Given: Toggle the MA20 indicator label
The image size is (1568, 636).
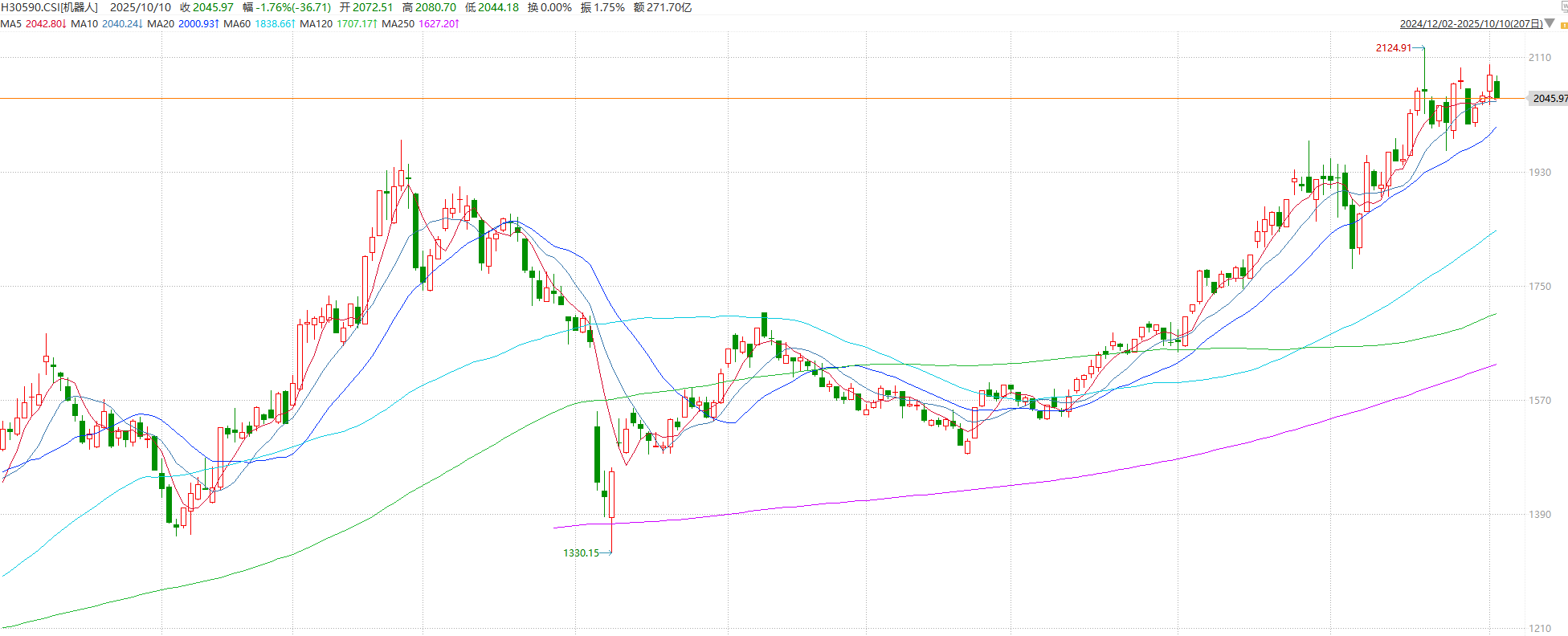Looking at the screenshot, I should [x=161, y=24].
